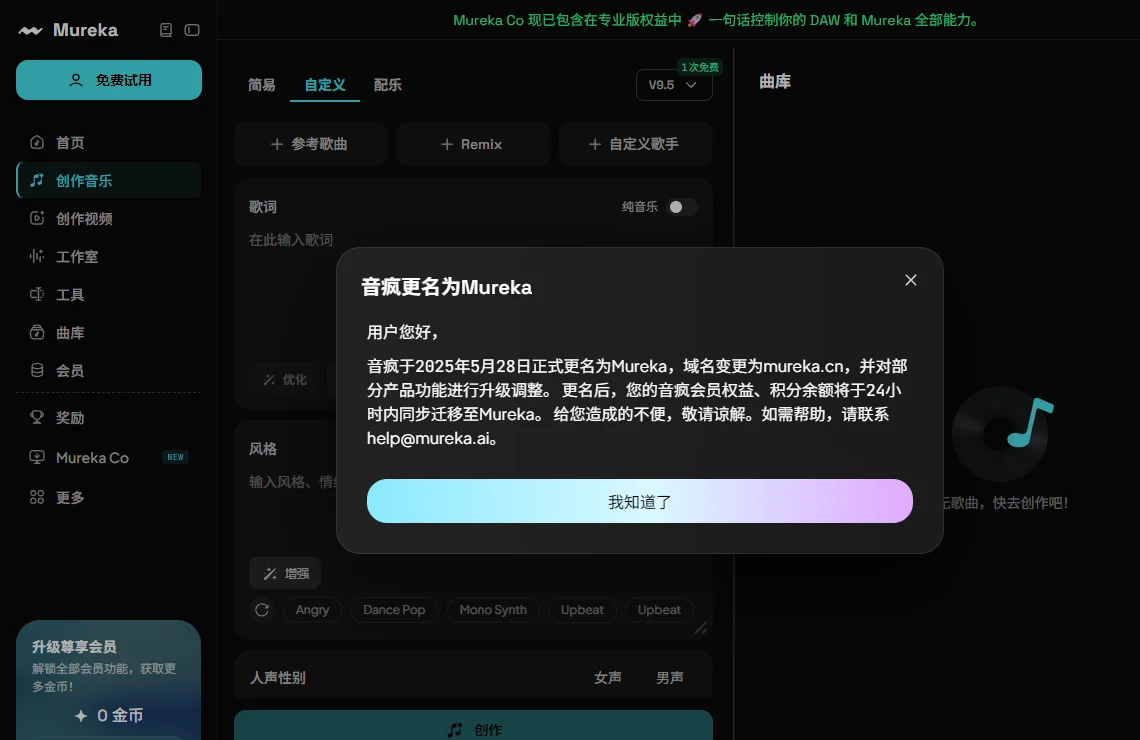The height and width of the screenshot is (740, 1140).
Task: Click the 免费试用 free trial button
Action: (x=109, y=80)
